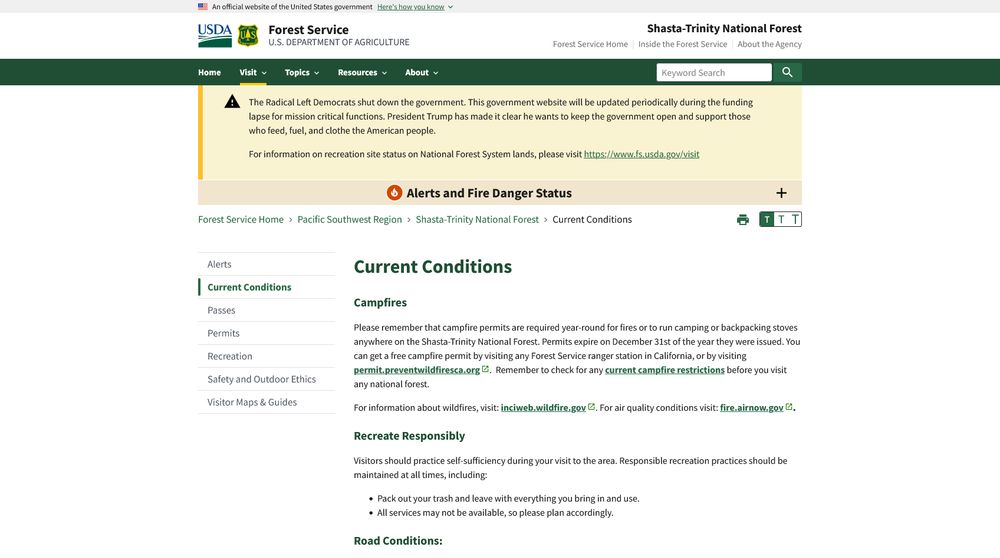The width and height of the screenshot is (1000, 558).
Task: Open Passes in the sidebar
Action: tap(267, 310)
